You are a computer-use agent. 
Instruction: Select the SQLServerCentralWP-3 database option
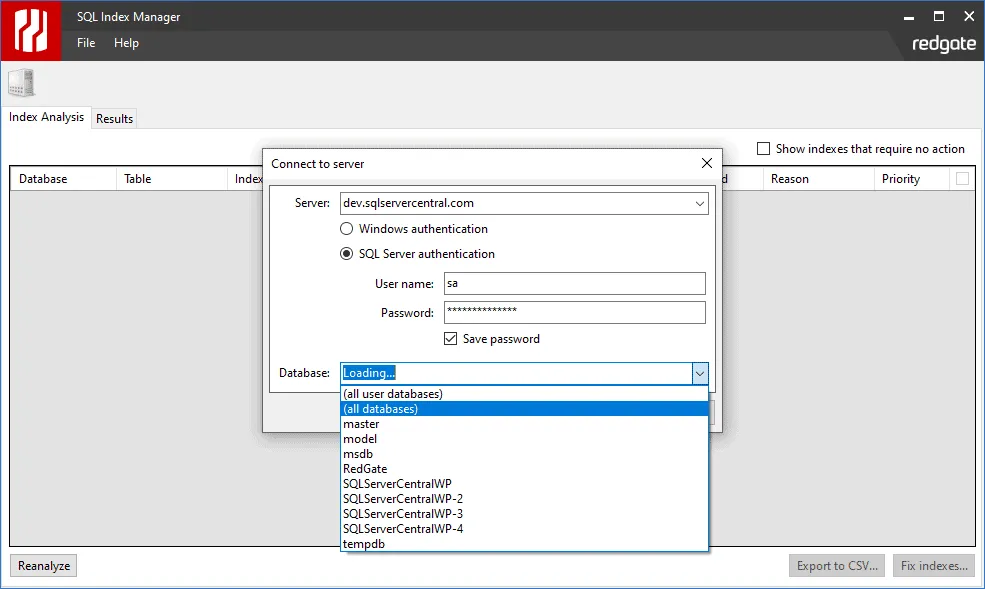click(x=525, y=514)
